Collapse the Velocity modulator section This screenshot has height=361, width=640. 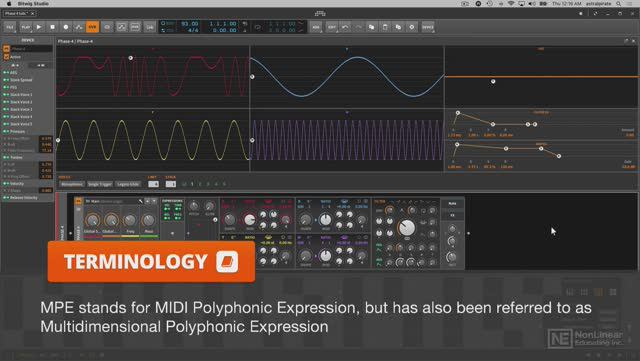point(6,184)
